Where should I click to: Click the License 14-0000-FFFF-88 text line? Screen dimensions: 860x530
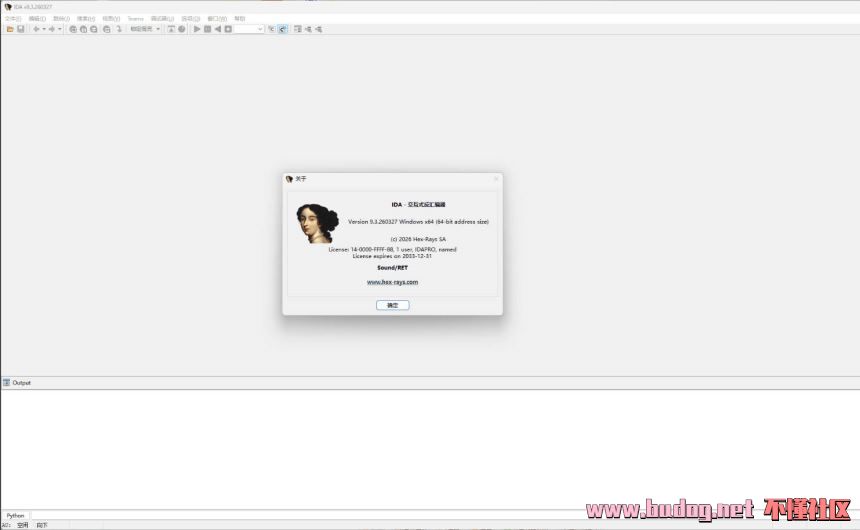pos(392,249)
